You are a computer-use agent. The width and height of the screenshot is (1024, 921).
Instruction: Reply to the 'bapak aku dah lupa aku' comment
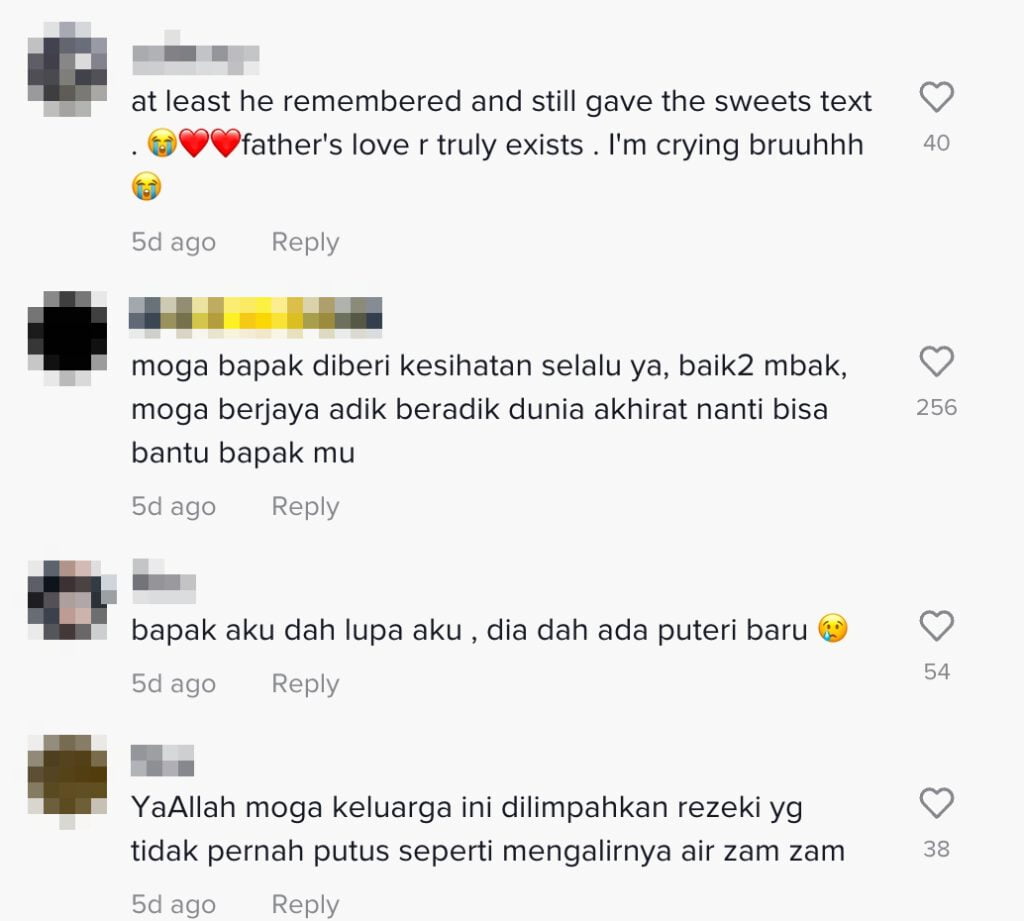(x=305, y=683)
